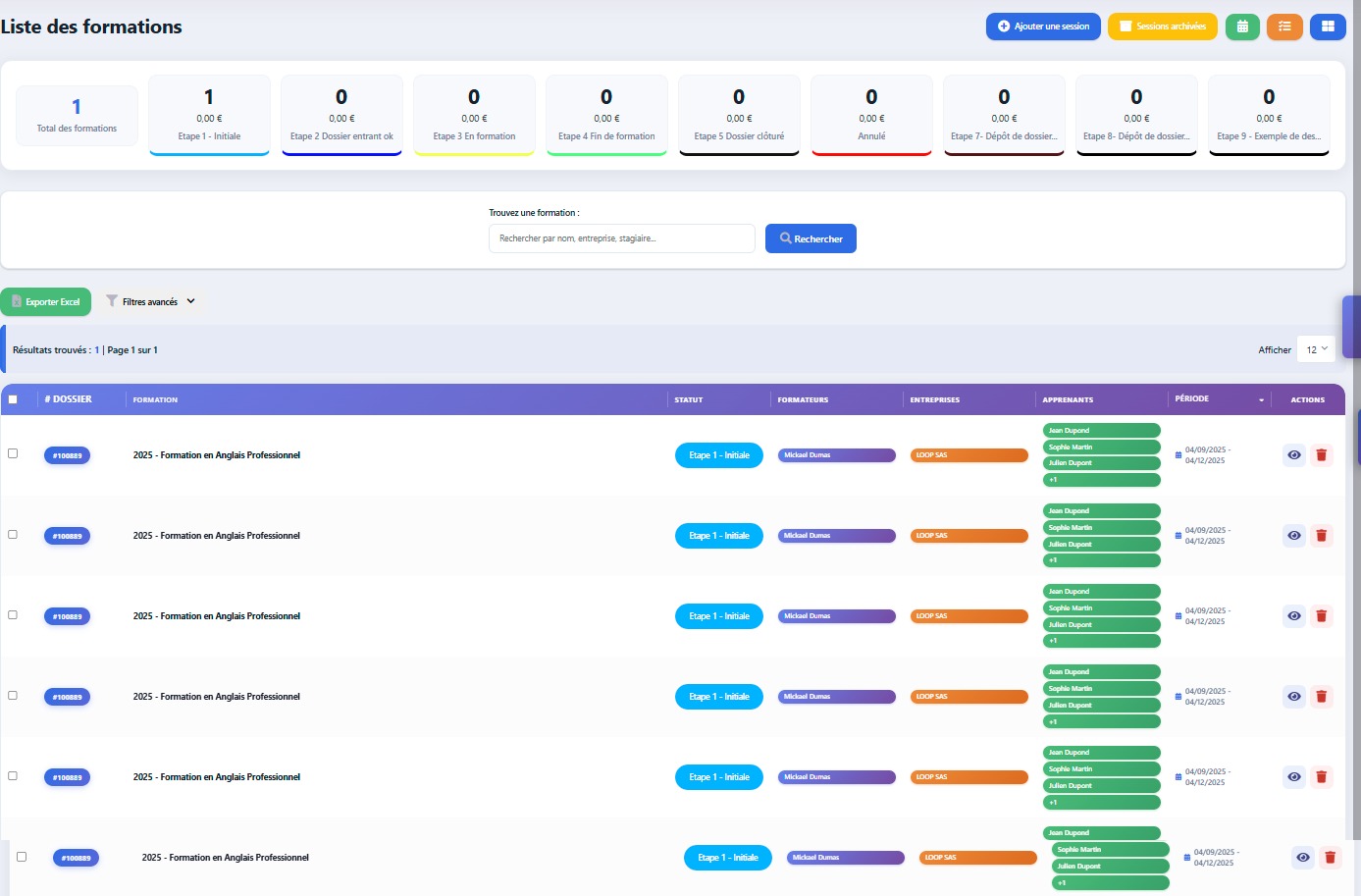Switch to the blue grid view icon
The height and width of the screenshot is (896, 1361).
(x=1328, y=26)
